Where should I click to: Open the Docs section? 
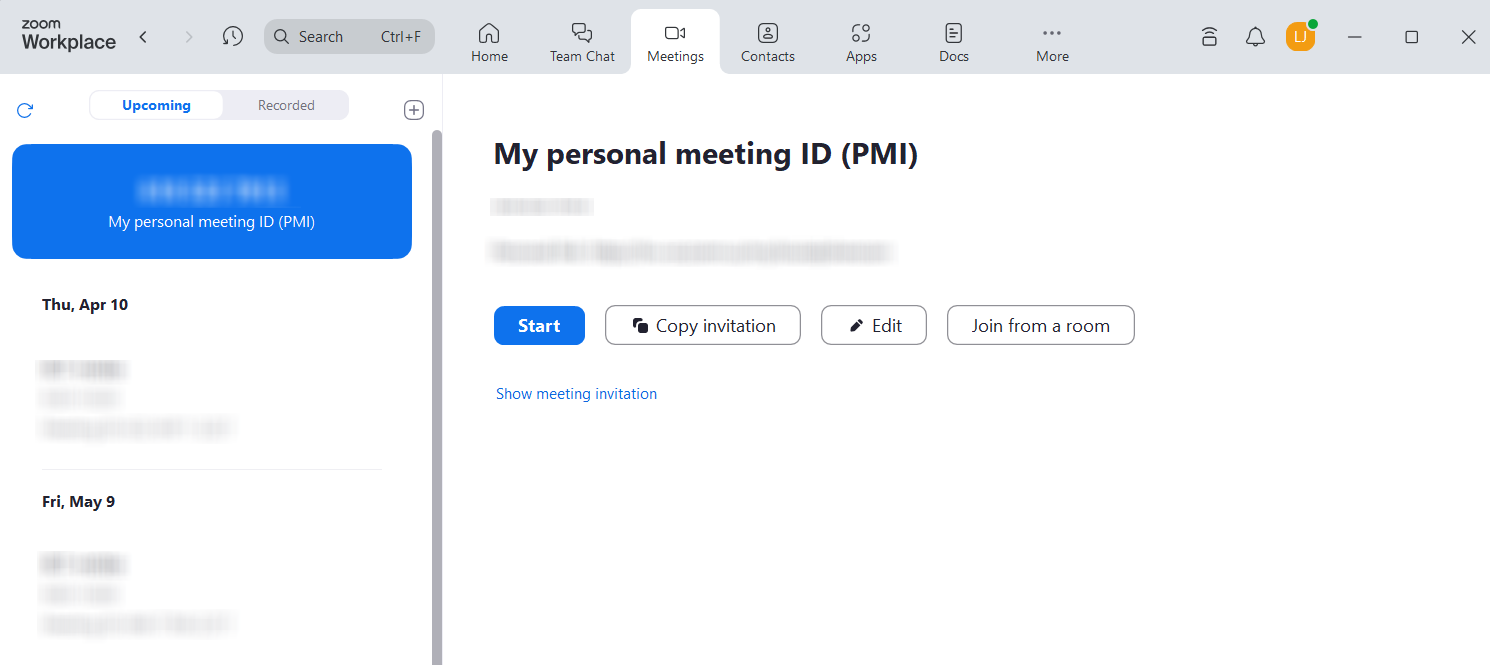tap(954, 42)
